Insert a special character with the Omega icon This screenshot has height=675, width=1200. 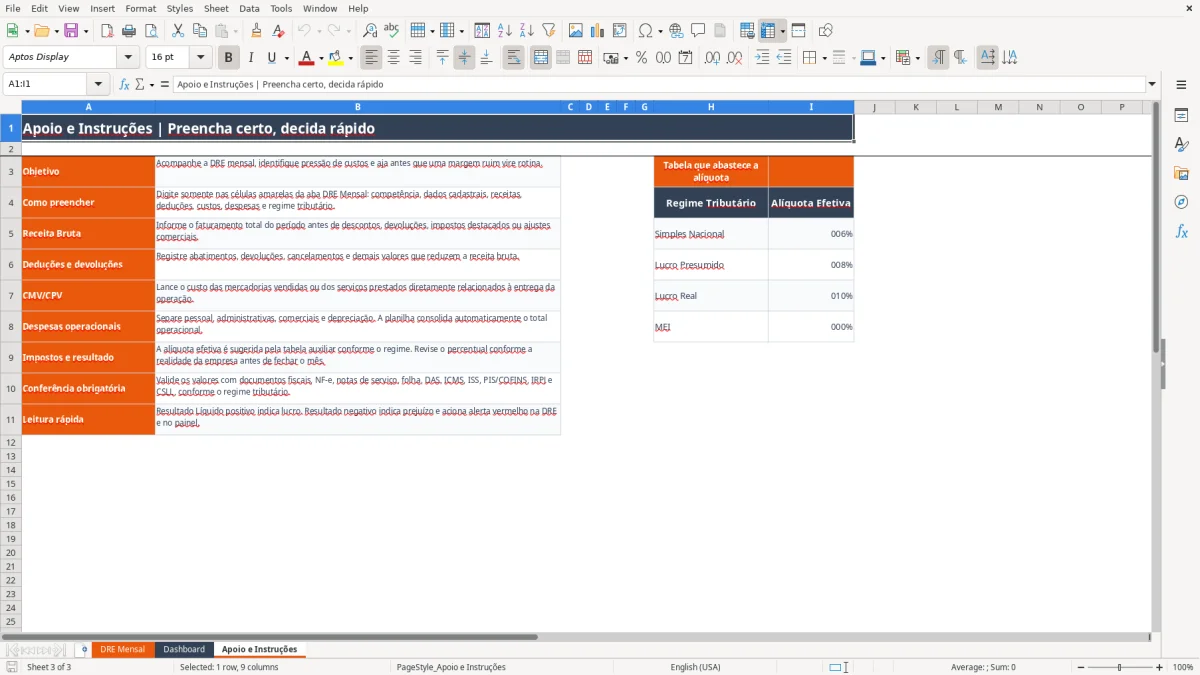(x=645, y=31)
